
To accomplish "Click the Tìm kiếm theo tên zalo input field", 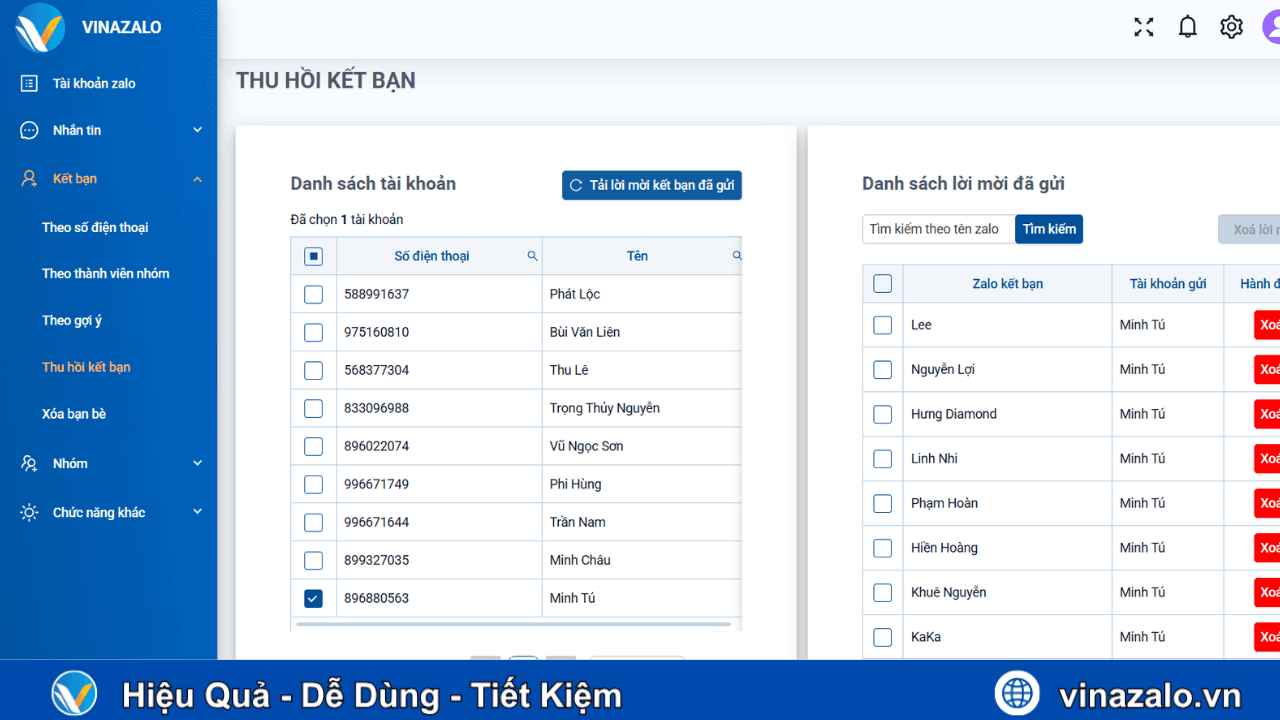I will point(938,228).
